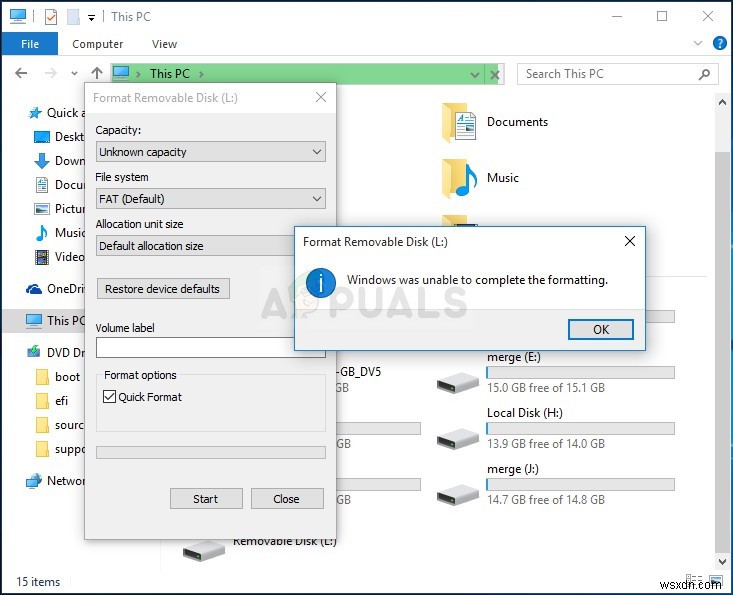Select Videos in the navigation pane
Image resolution: width=733 pixels, height=595 pixels.
click(x=59, y=257)
